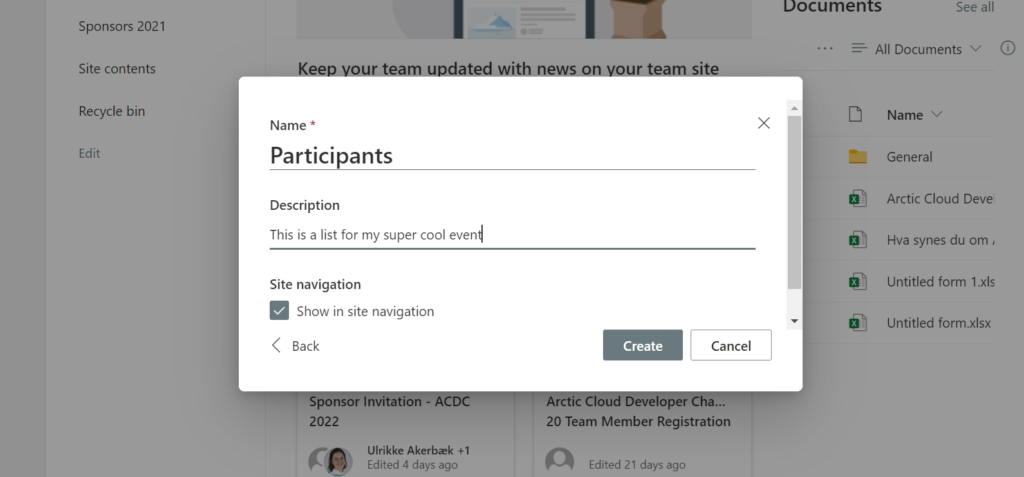Open the ellipsis more options in Documents
Image resolution: width=1024 pixels, height=477 pixels.
click(825, 48)
